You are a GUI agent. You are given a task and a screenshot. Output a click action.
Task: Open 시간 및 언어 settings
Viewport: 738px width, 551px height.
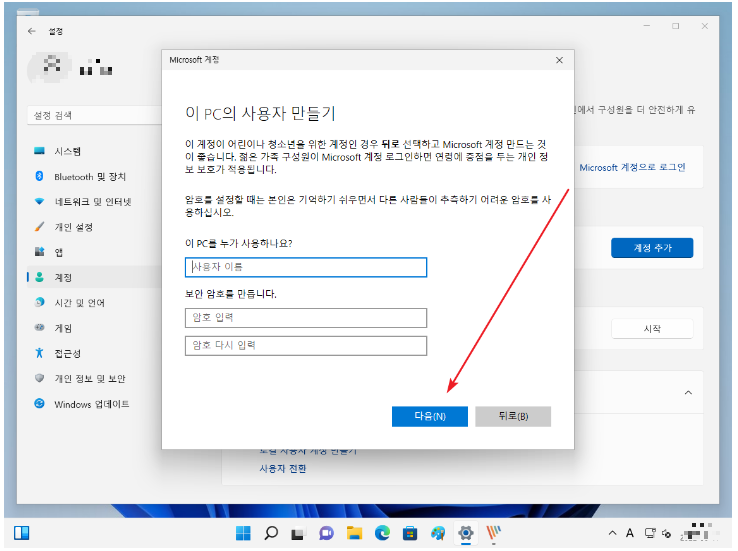coord(94,303)
